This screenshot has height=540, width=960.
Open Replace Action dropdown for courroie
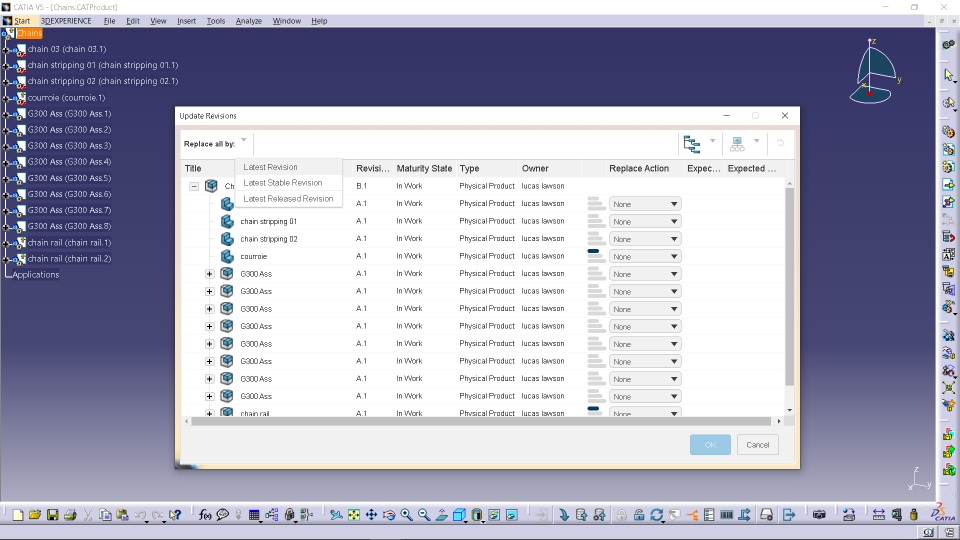(645, 257)
